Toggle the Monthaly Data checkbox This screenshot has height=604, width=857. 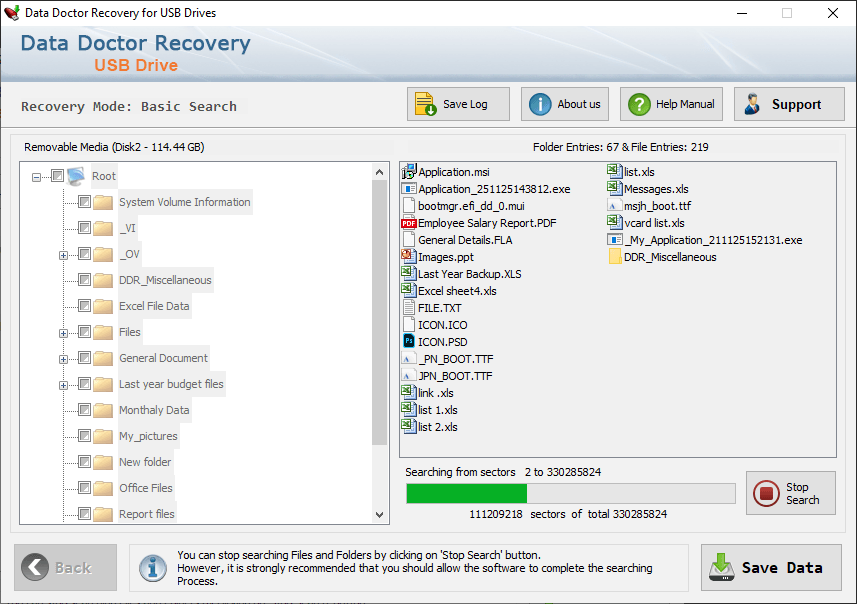click(x=84, y=409)
